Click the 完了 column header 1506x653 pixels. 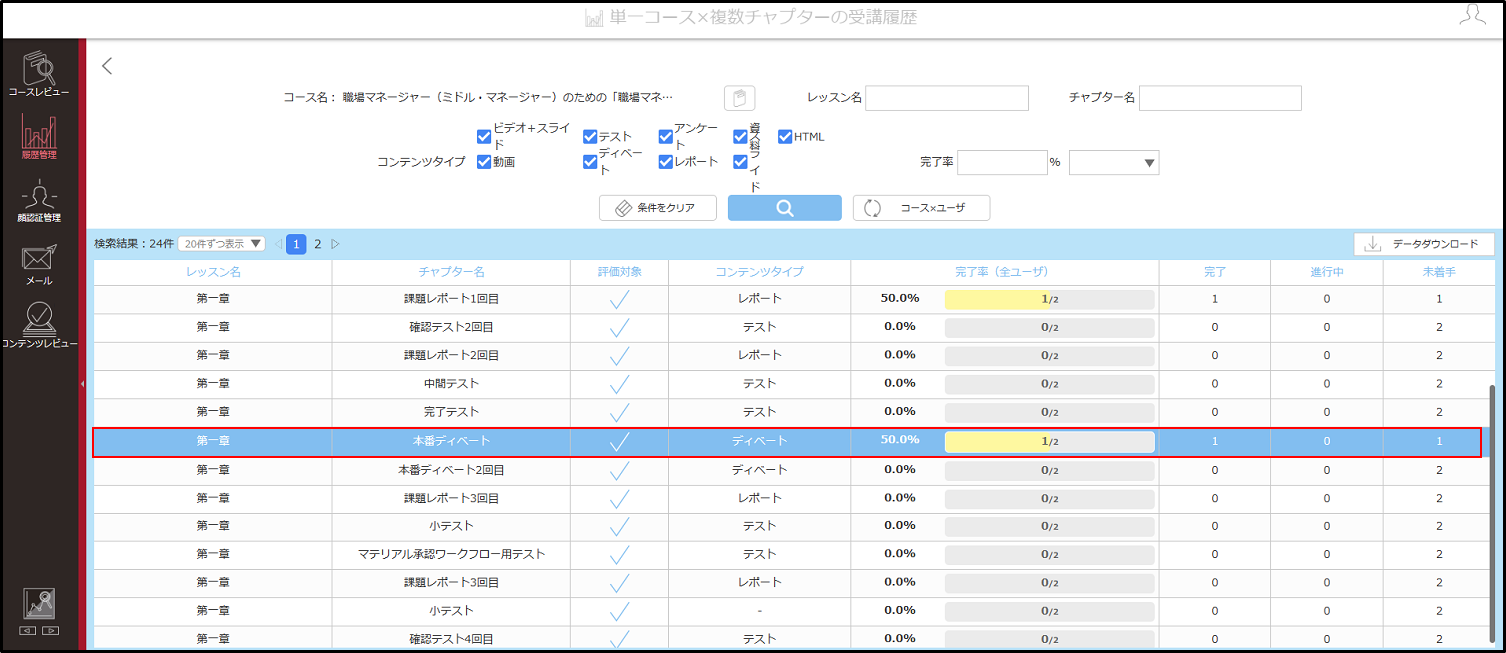click(1215, 272)
